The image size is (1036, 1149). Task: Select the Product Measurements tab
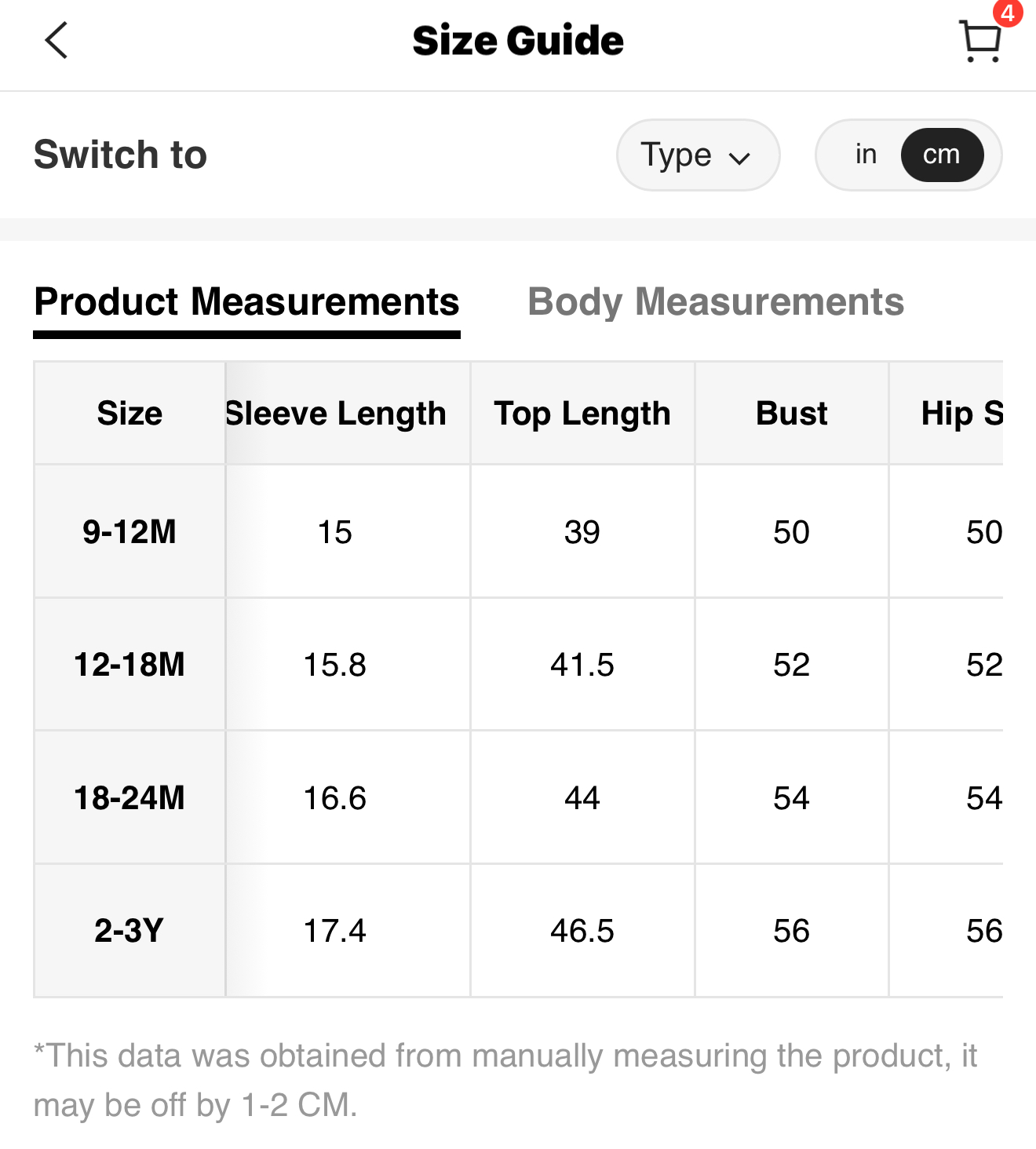click(246, 302)
